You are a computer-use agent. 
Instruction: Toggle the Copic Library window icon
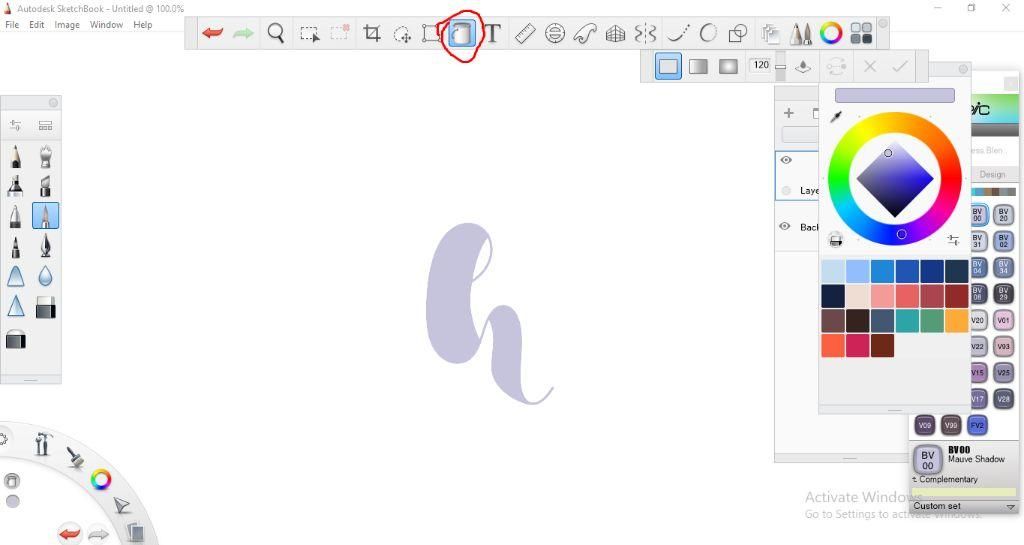[861, 33]
